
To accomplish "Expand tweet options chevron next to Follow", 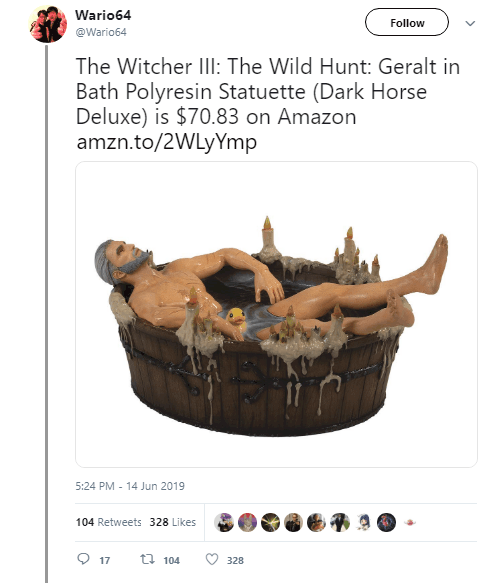I will (x=470, y=23).
